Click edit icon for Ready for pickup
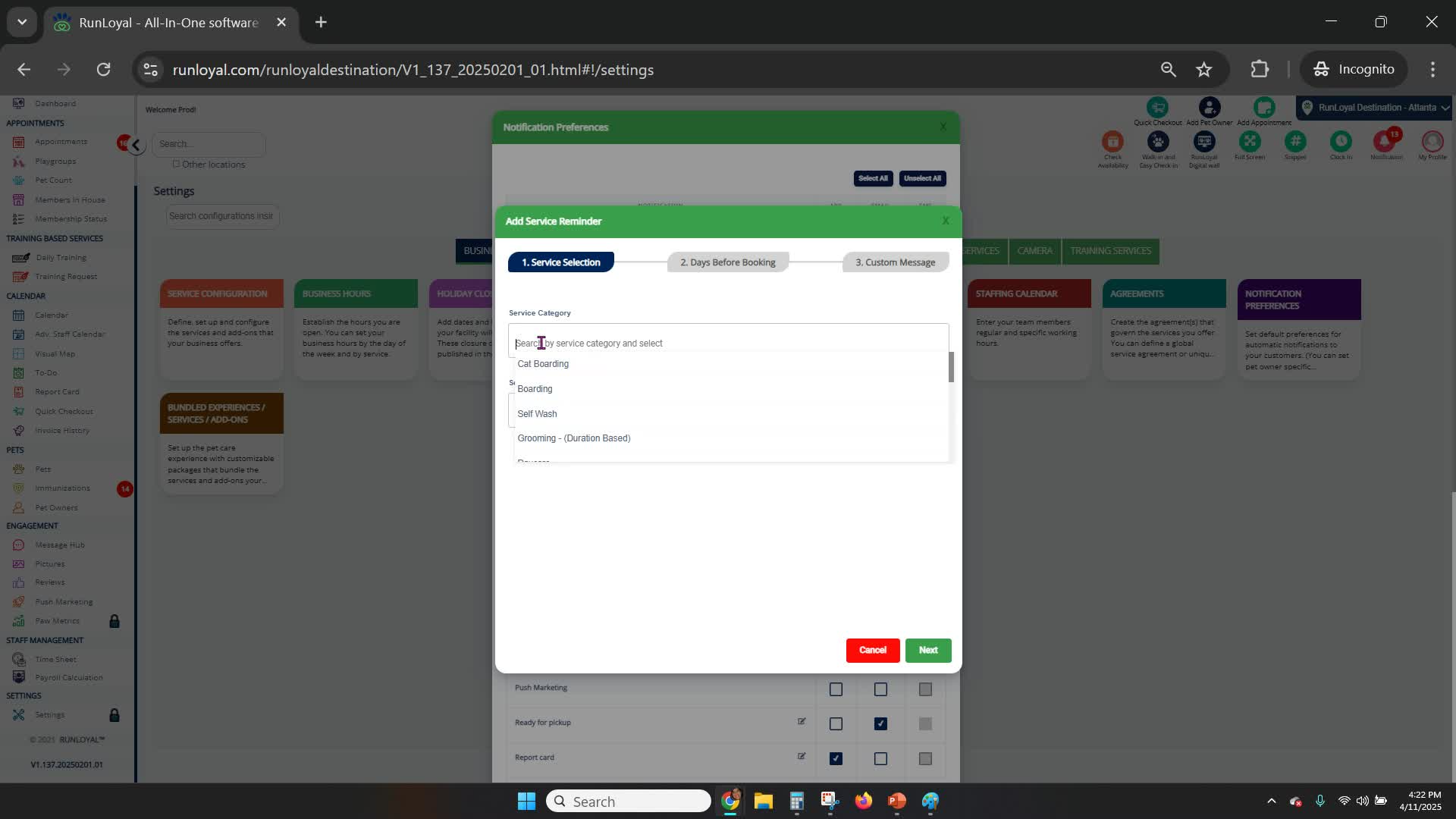1456x819 pixels. coord(802,721)
